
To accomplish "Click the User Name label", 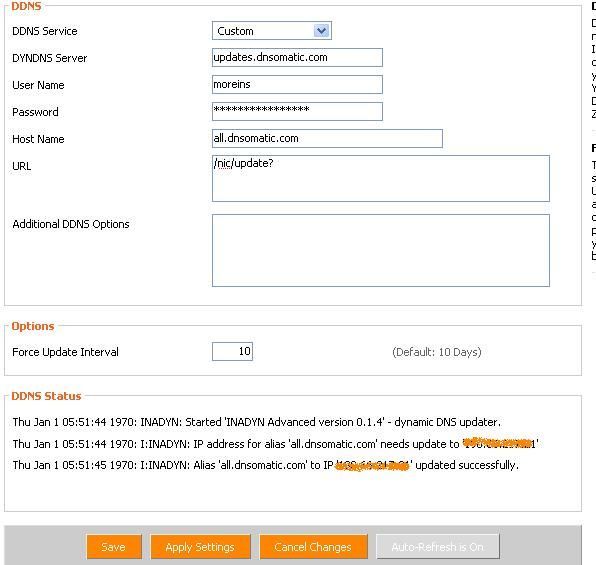I will click(x=38, y=85).
